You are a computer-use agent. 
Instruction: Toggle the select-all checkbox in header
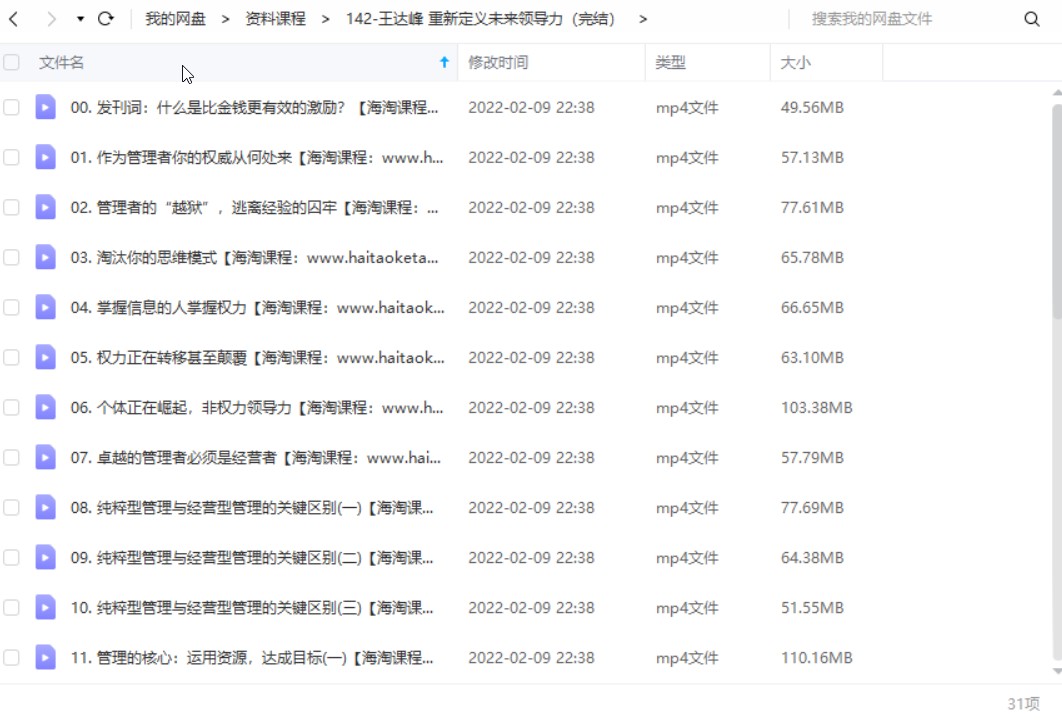tap(12, 62)
